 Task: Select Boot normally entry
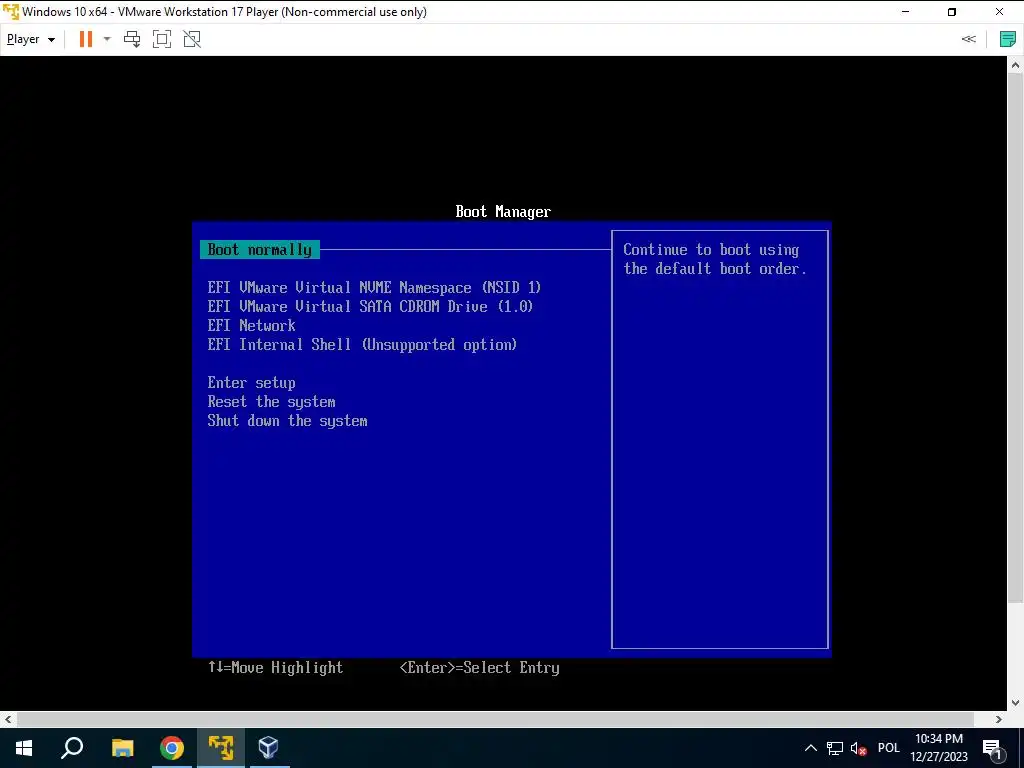(260, 249)
